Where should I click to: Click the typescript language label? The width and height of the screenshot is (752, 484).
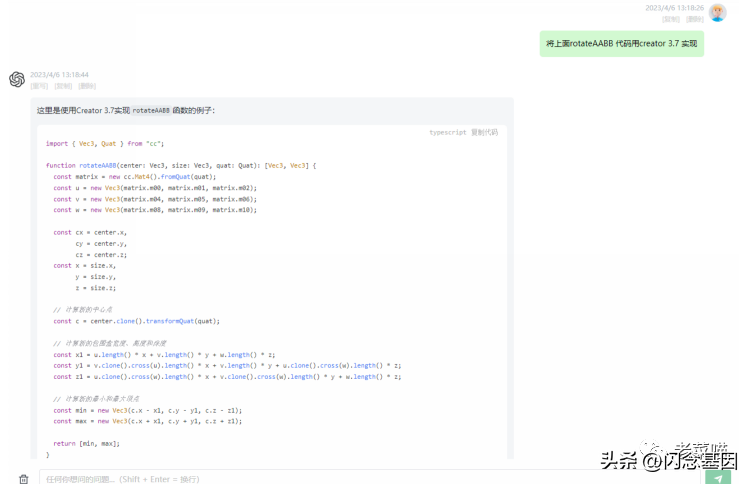pos(447,132)
